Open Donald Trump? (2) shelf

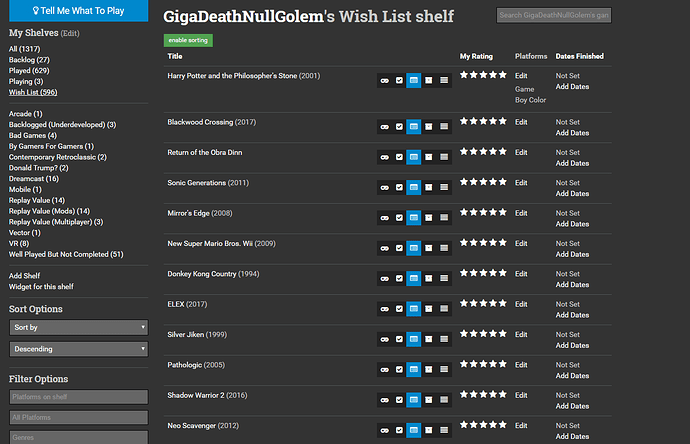click(x=39, y=168)
